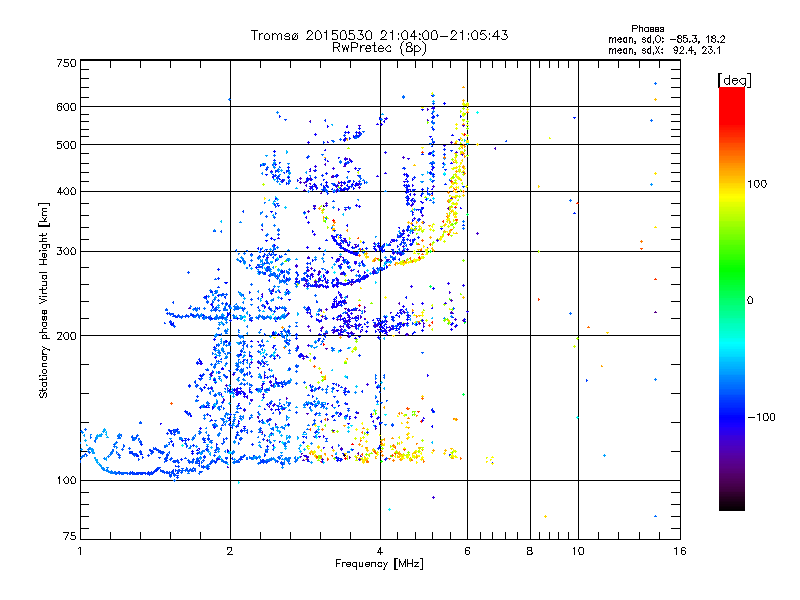The width and height of the screenshot is (800, 600).
Task: Click the x-axis tick label '1'
Action: tap(80, 551)
